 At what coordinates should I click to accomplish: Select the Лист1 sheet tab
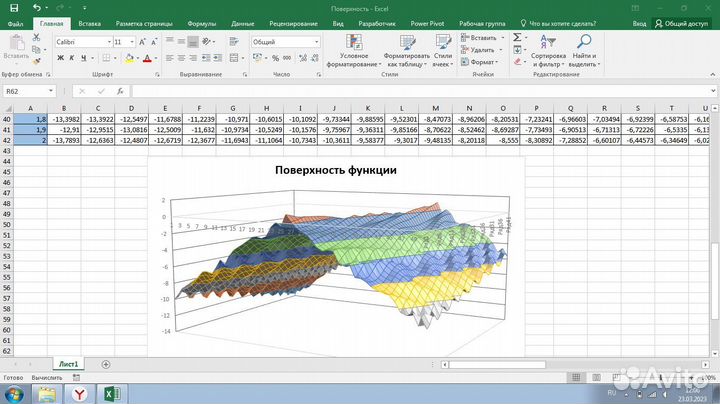point(69,365)
